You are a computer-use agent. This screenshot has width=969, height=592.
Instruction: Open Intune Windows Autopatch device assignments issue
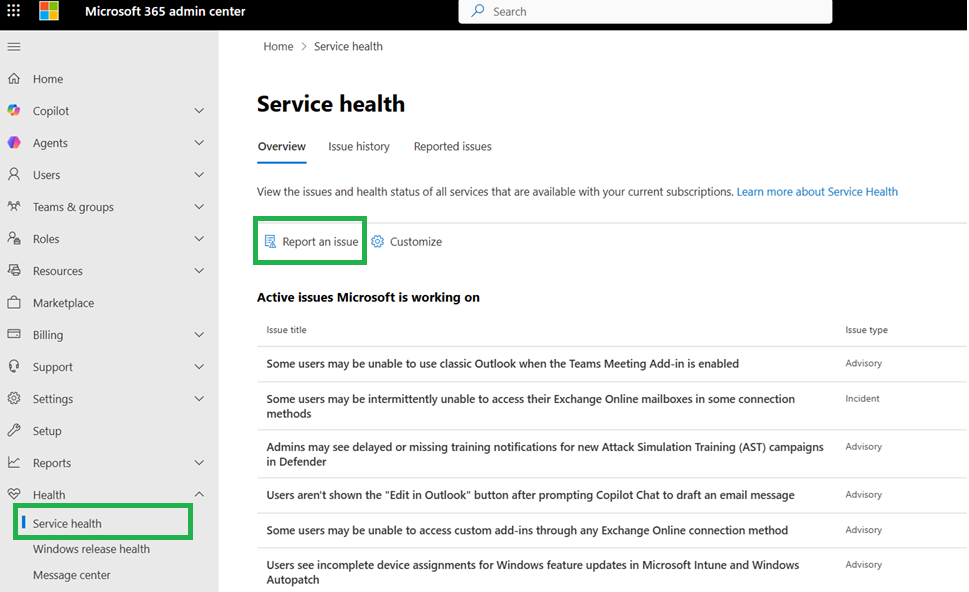[533, 572]
